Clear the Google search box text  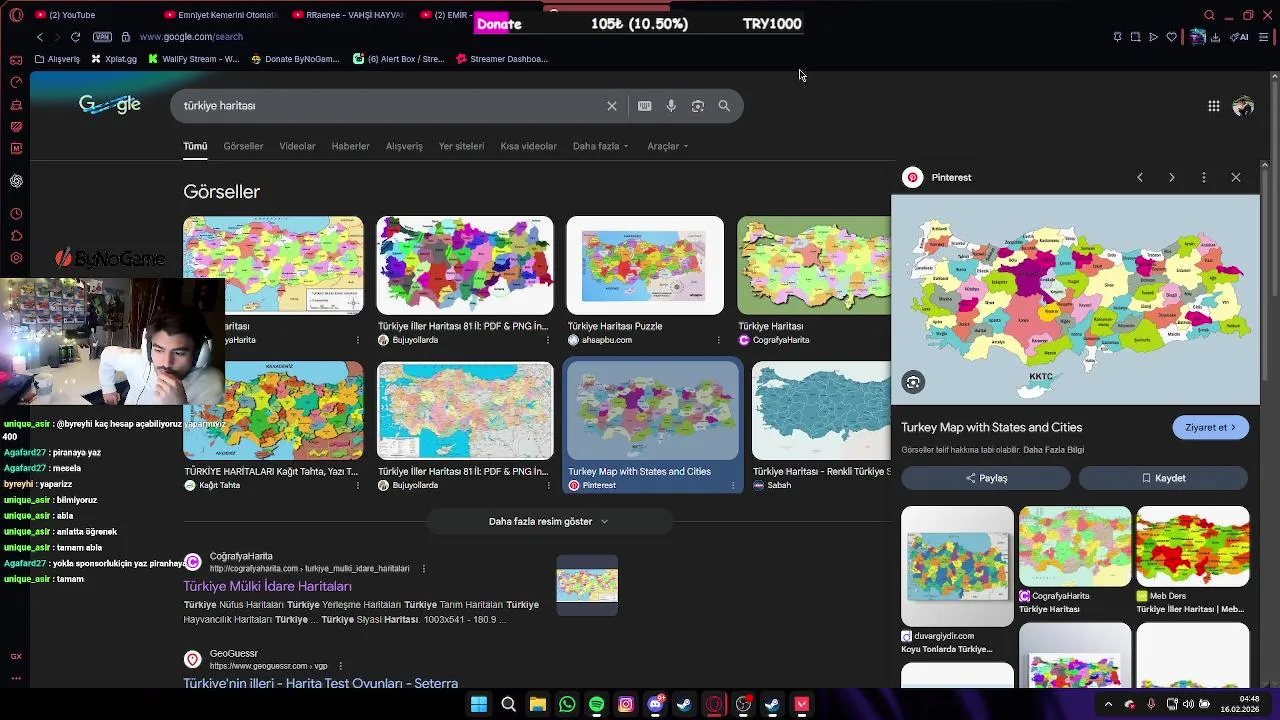612,106
